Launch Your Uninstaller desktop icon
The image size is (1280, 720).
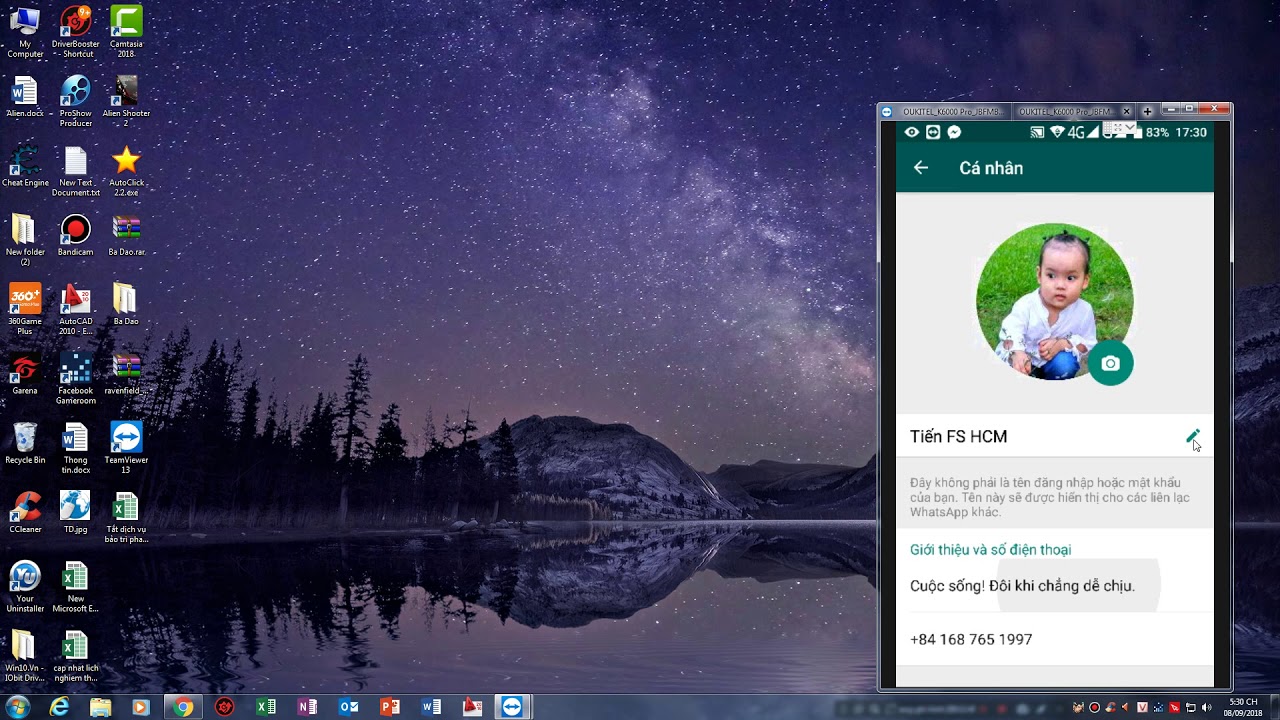25,586
